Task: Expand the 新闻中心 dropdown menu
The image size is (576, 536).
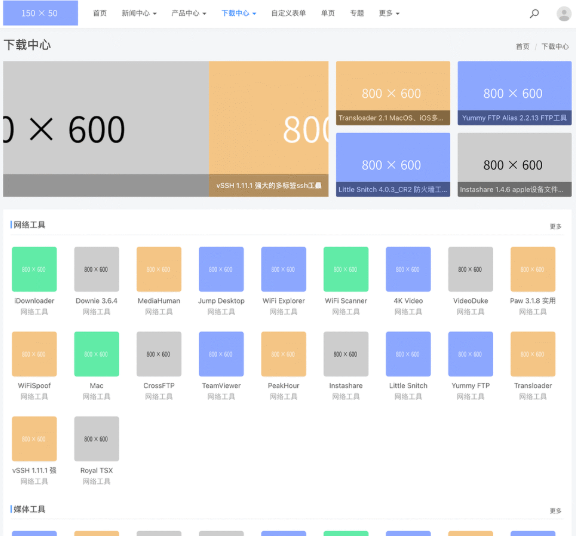Action: 139,13
